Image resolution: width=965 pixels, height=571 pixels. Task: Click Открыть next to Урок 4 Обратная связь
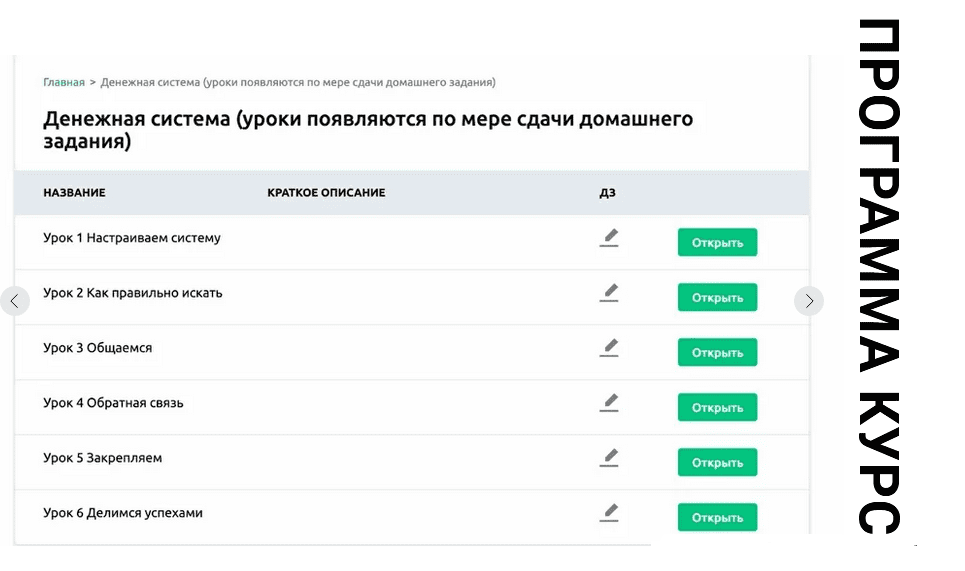pyautogui.click(x=717, y=408)
